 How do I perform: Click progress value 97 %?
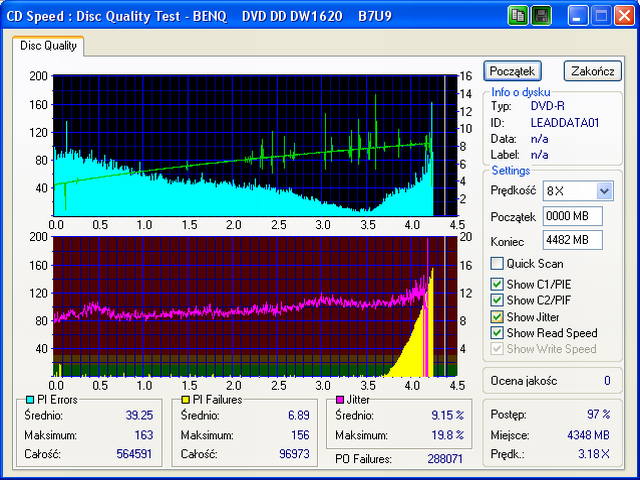pos(599,415)
